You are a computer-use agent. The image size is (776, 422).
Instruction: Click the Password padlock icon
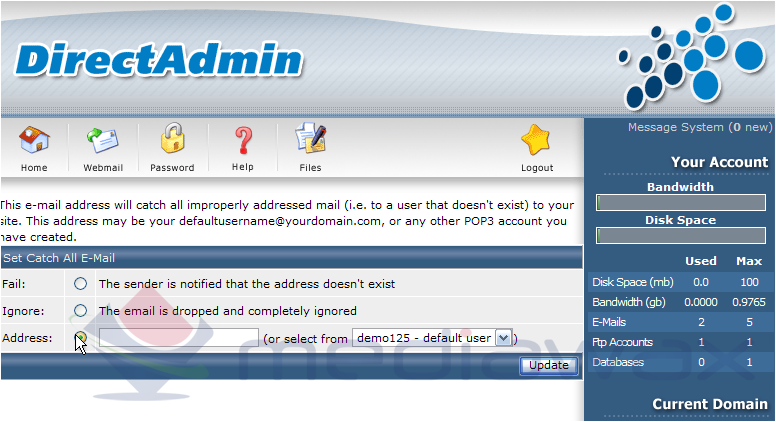tap(172, 138)
